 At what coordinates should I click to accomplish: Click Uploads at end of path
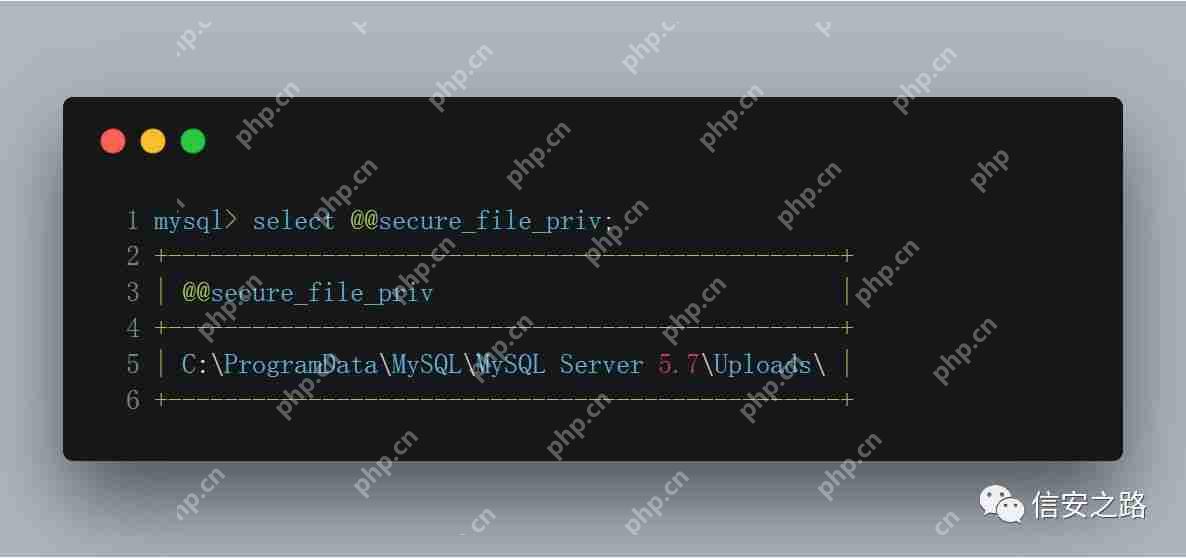(762, 365)
